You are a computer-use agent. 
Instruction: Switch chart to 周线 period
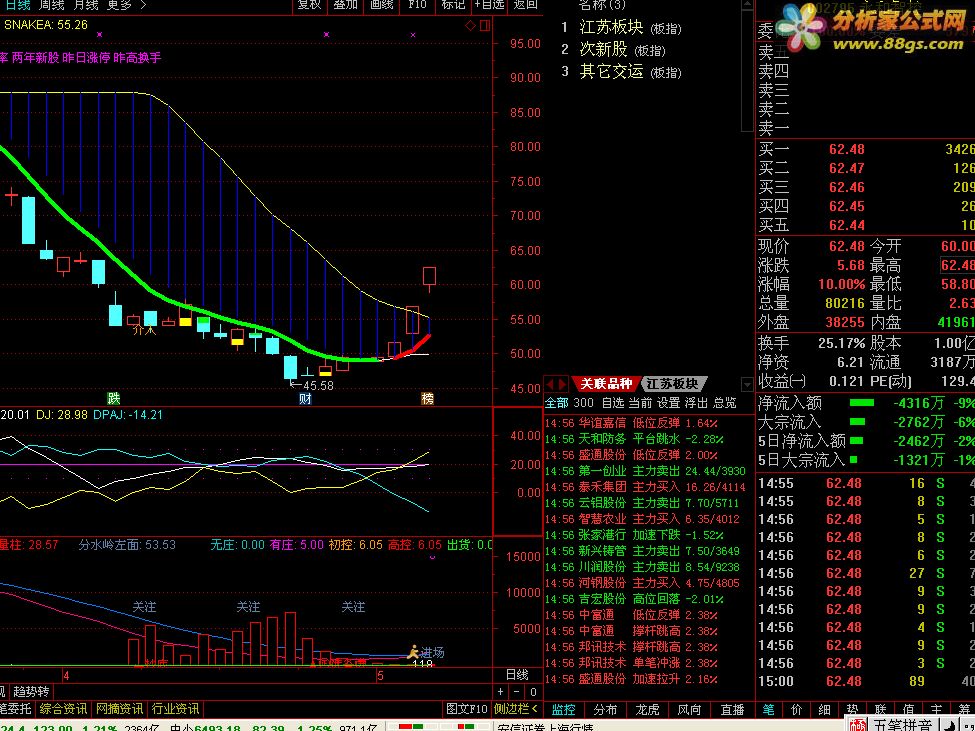[51, 5]
